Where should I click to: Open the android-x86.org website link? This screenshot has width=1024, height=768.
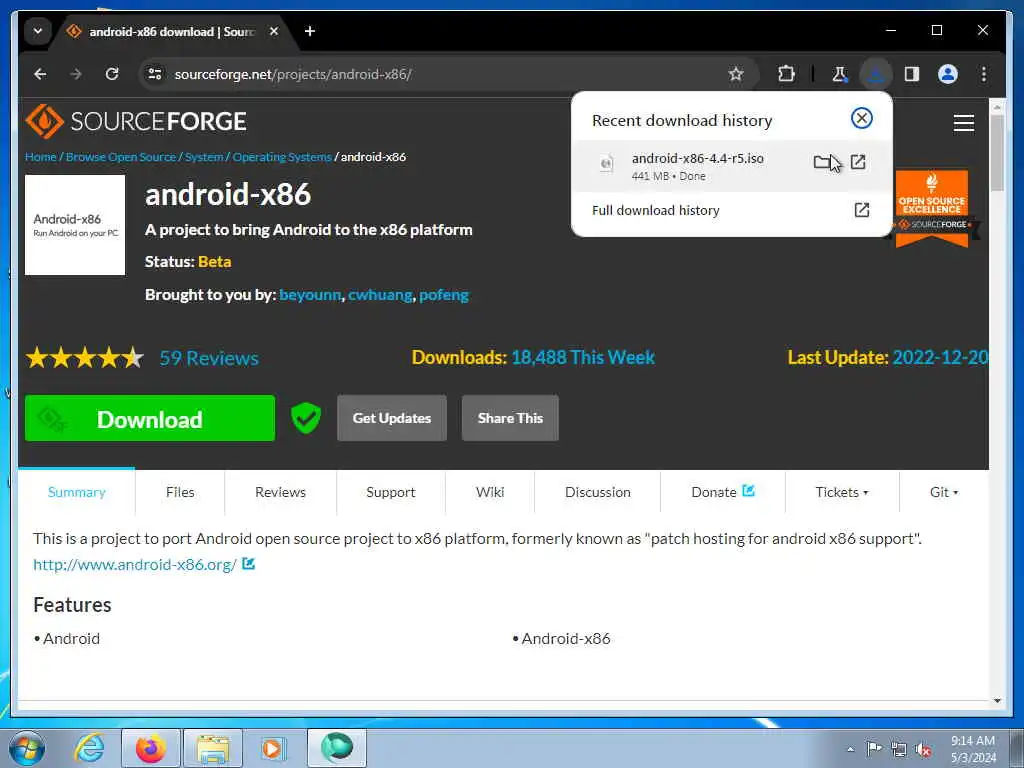[x=135, y=565]
